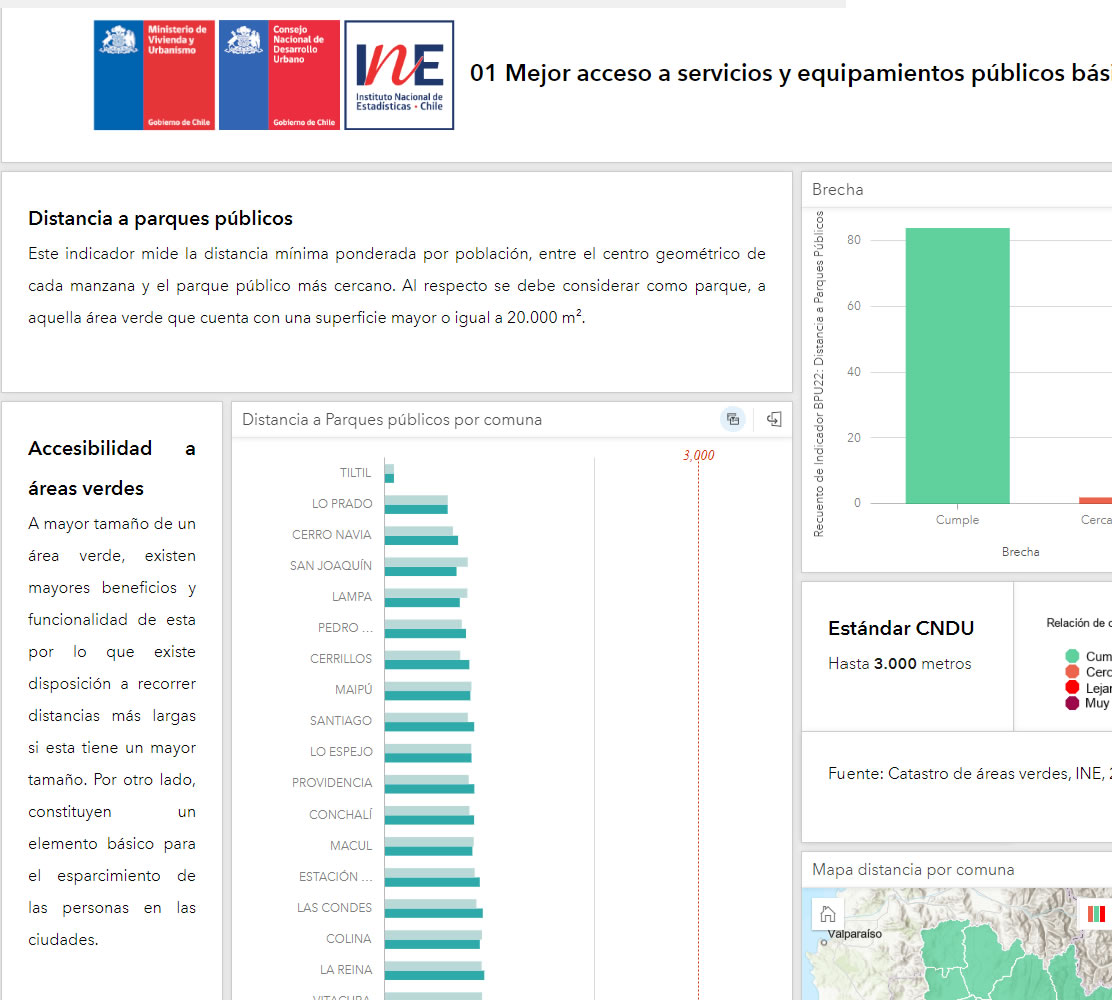Click the INE Instituto Nacional de Estadísticas logo
This screenshot has height=1000, width=1112.
coord(399,75)
